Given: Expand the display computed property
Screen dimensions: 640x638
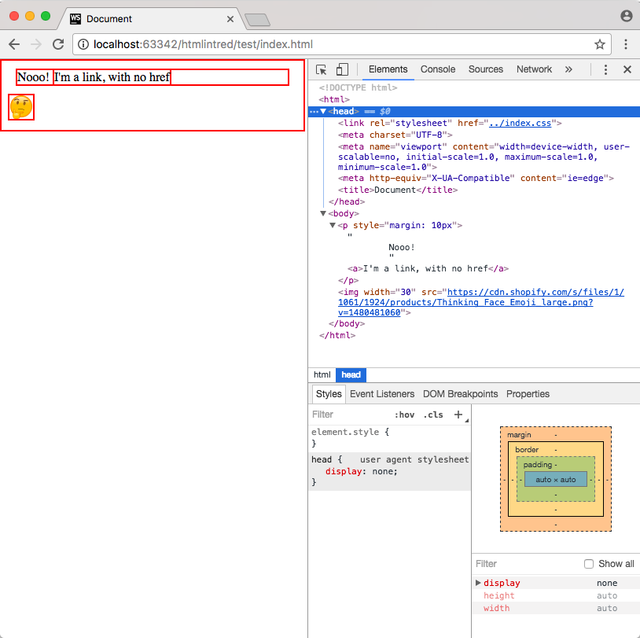Looking at the screenshot, I should (478, 583).
